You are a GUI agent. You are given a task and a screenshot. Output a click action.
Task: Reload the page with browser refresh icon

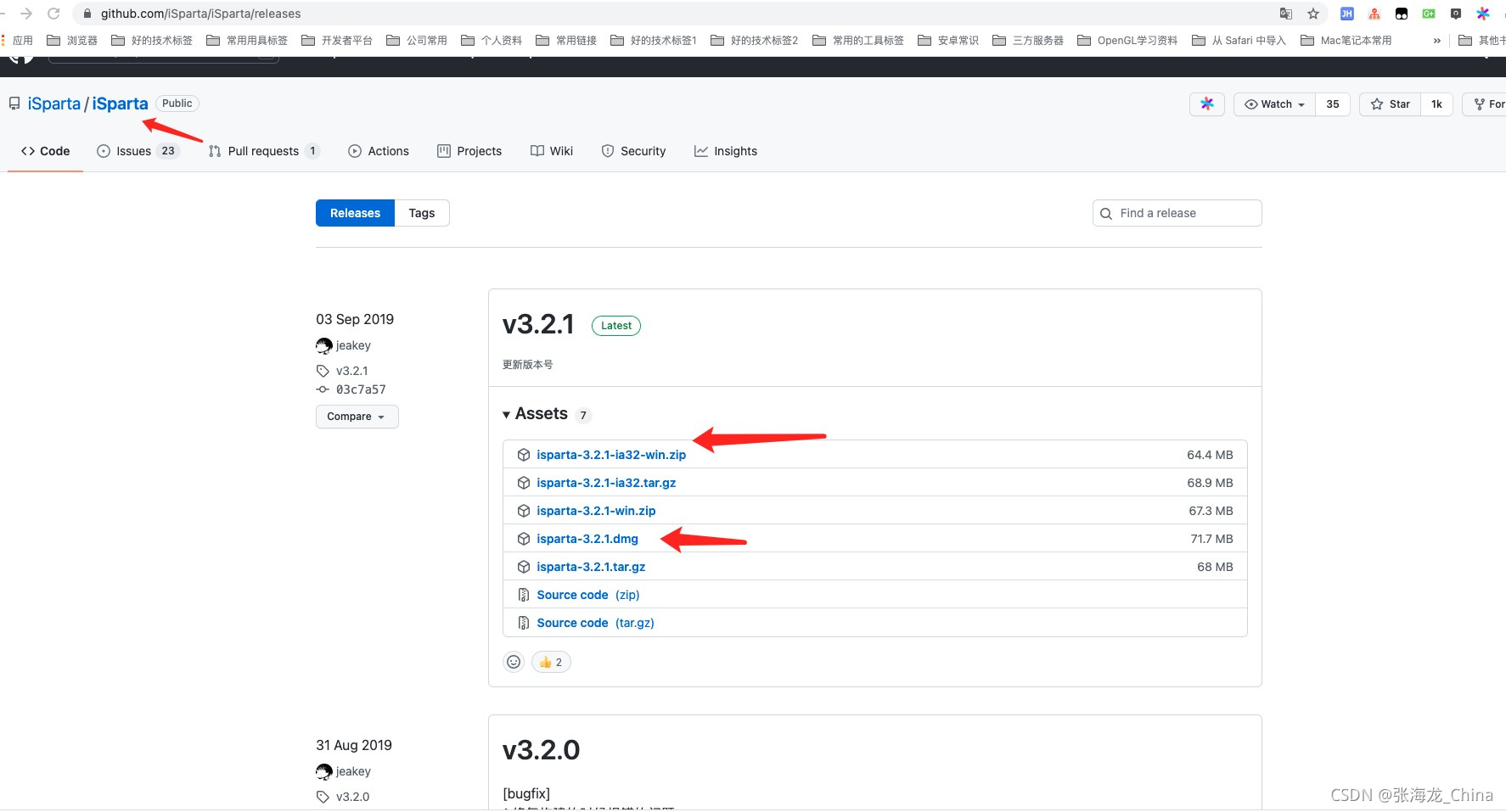pyautogui.click(x=53, y=14)
